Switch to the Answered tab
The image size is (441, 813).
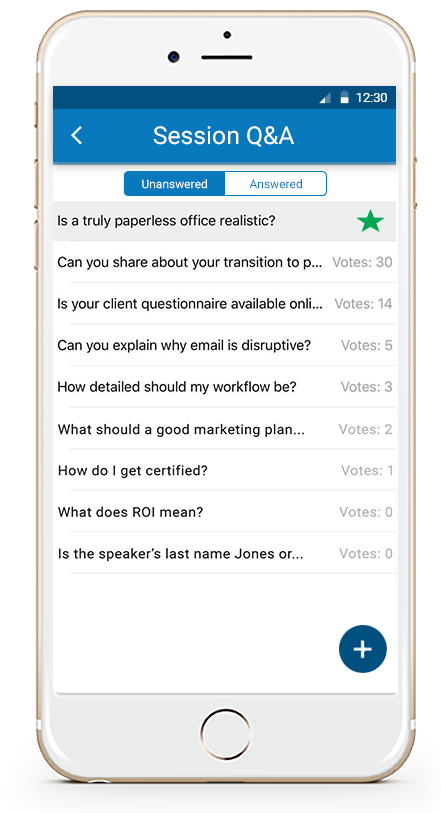tap(276, 184)
